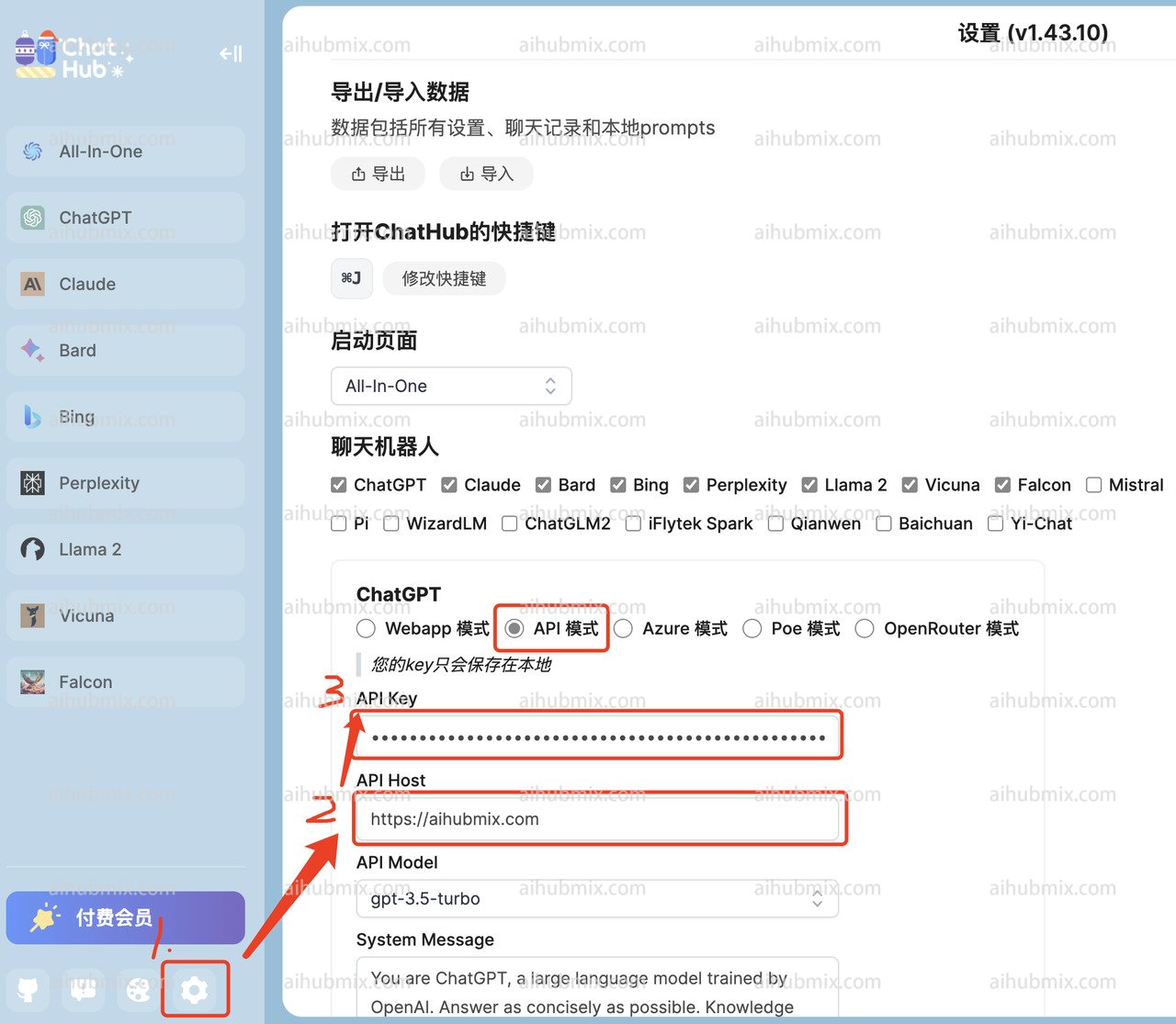The height and width of the screenshot is (1024, 1176).
Task: Click the 修改快捷键 button
Action: coord(444,278)
